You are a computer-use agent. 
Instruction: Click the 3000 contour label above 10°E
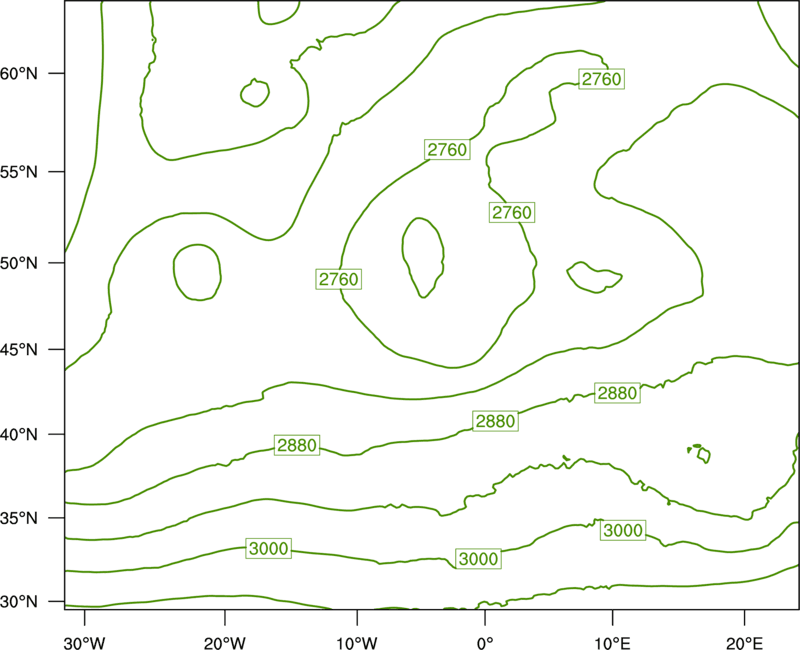click(x=623, y=531)
